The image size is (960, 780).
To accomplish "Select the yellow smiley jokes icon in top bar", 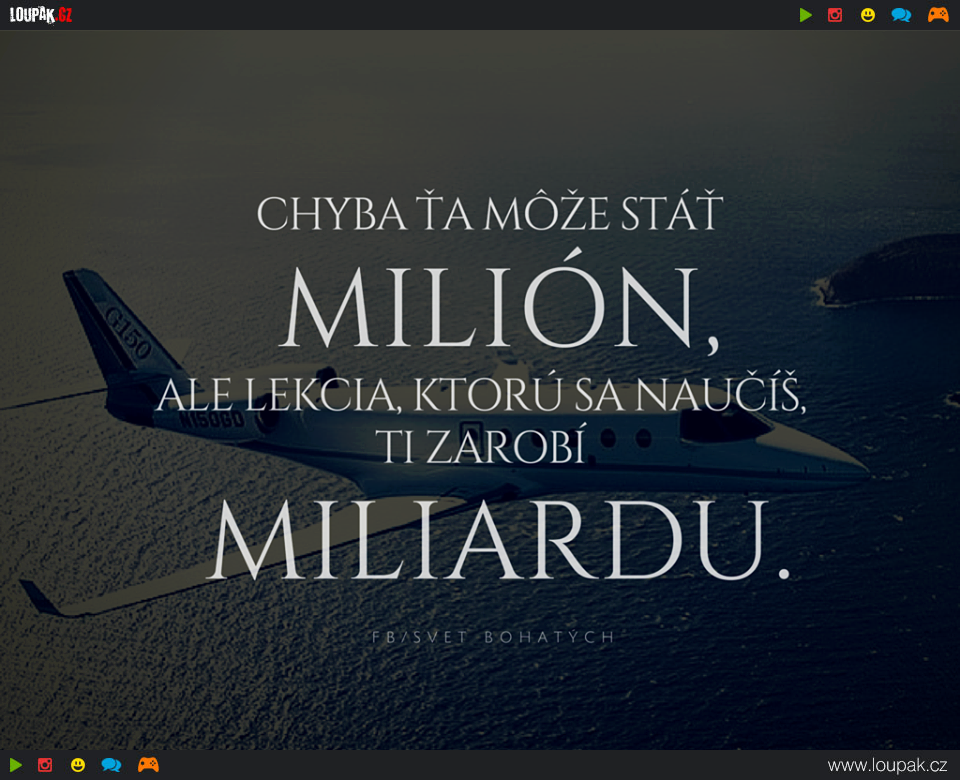I will (868, 15).
